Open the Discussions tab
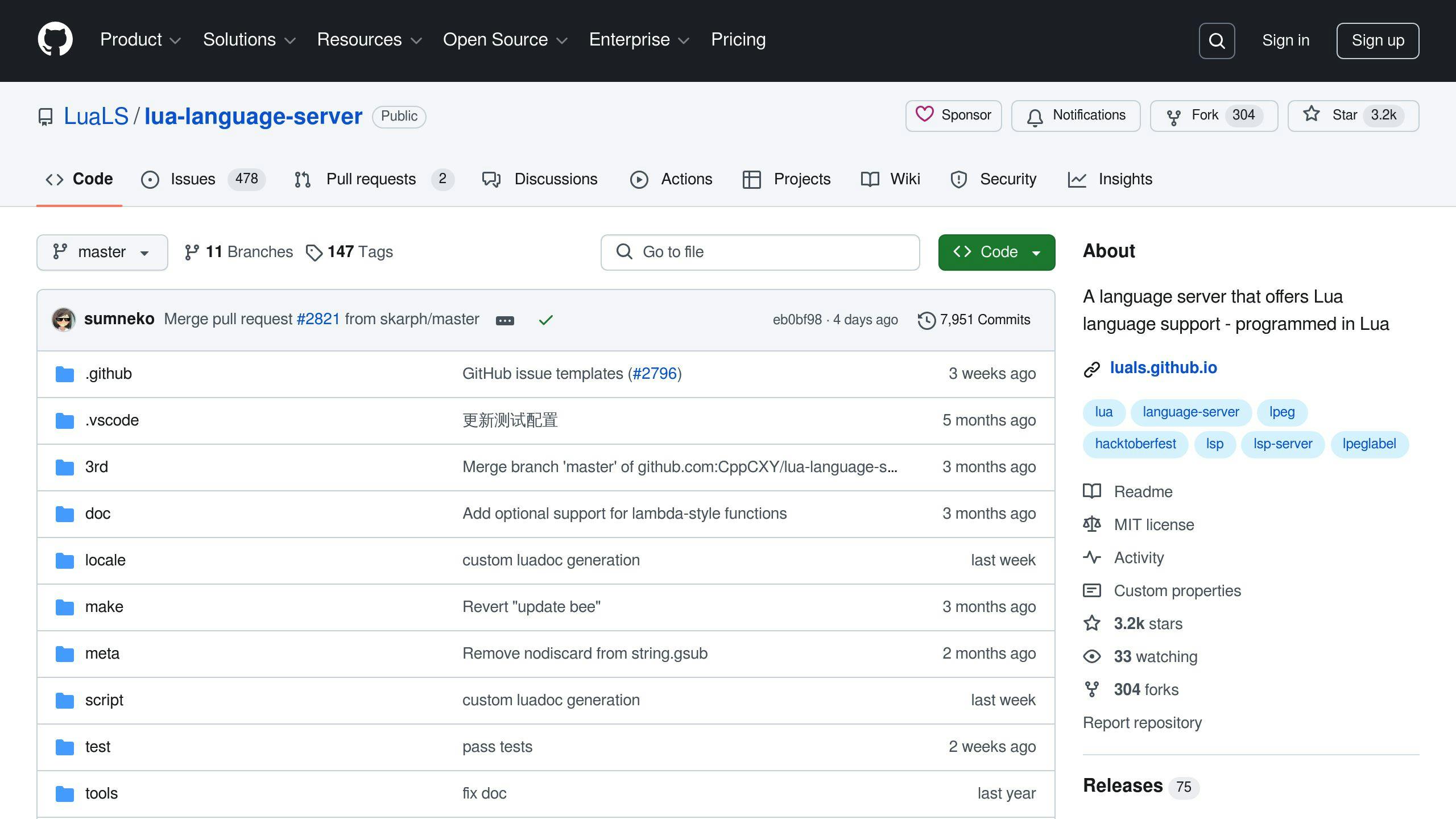Viewport: 1456px width, 819px height. coord(540,180)
